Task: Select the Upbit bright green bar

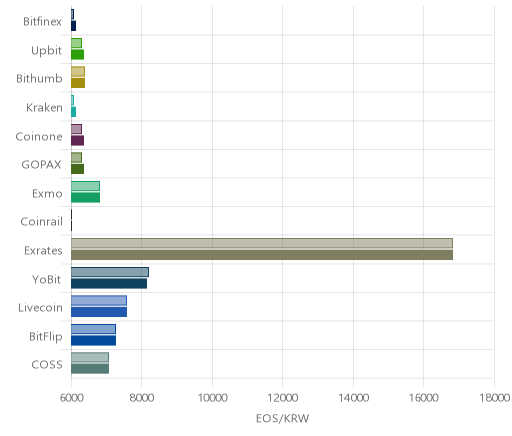Action: [77, 55]
